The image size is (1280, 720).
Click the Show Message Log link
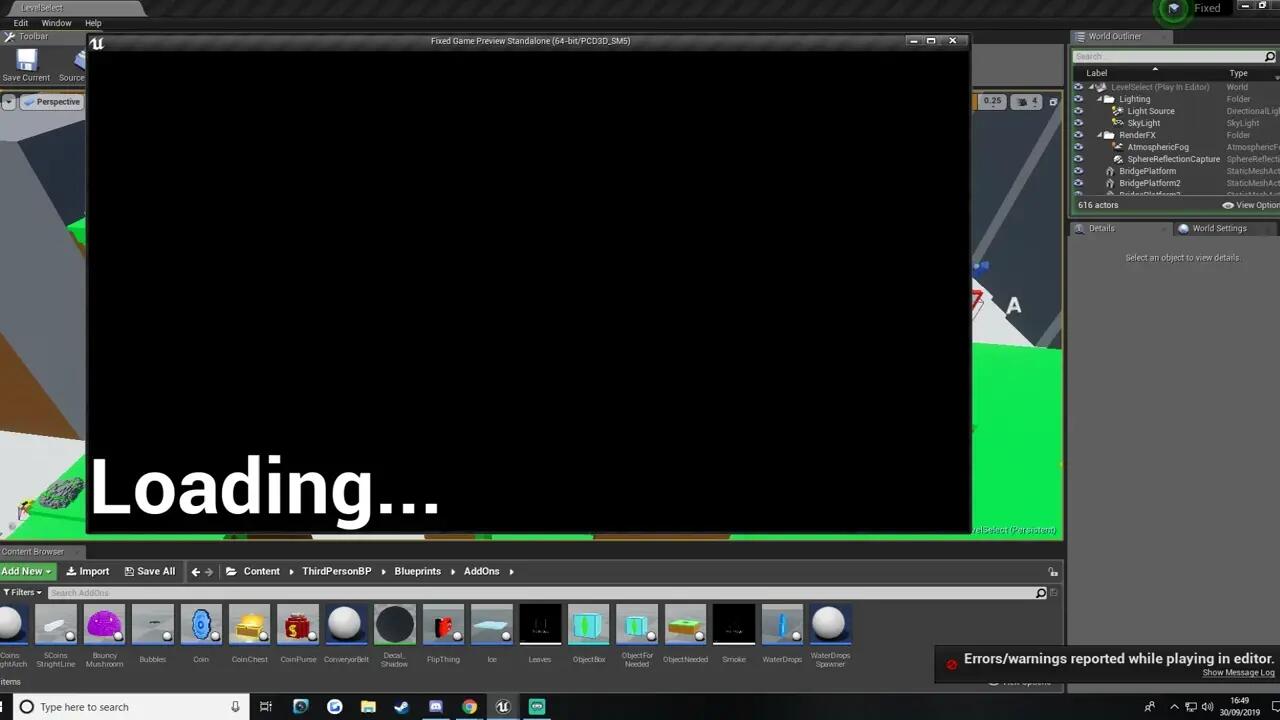pyautogui.click(x=1238, y=673)
